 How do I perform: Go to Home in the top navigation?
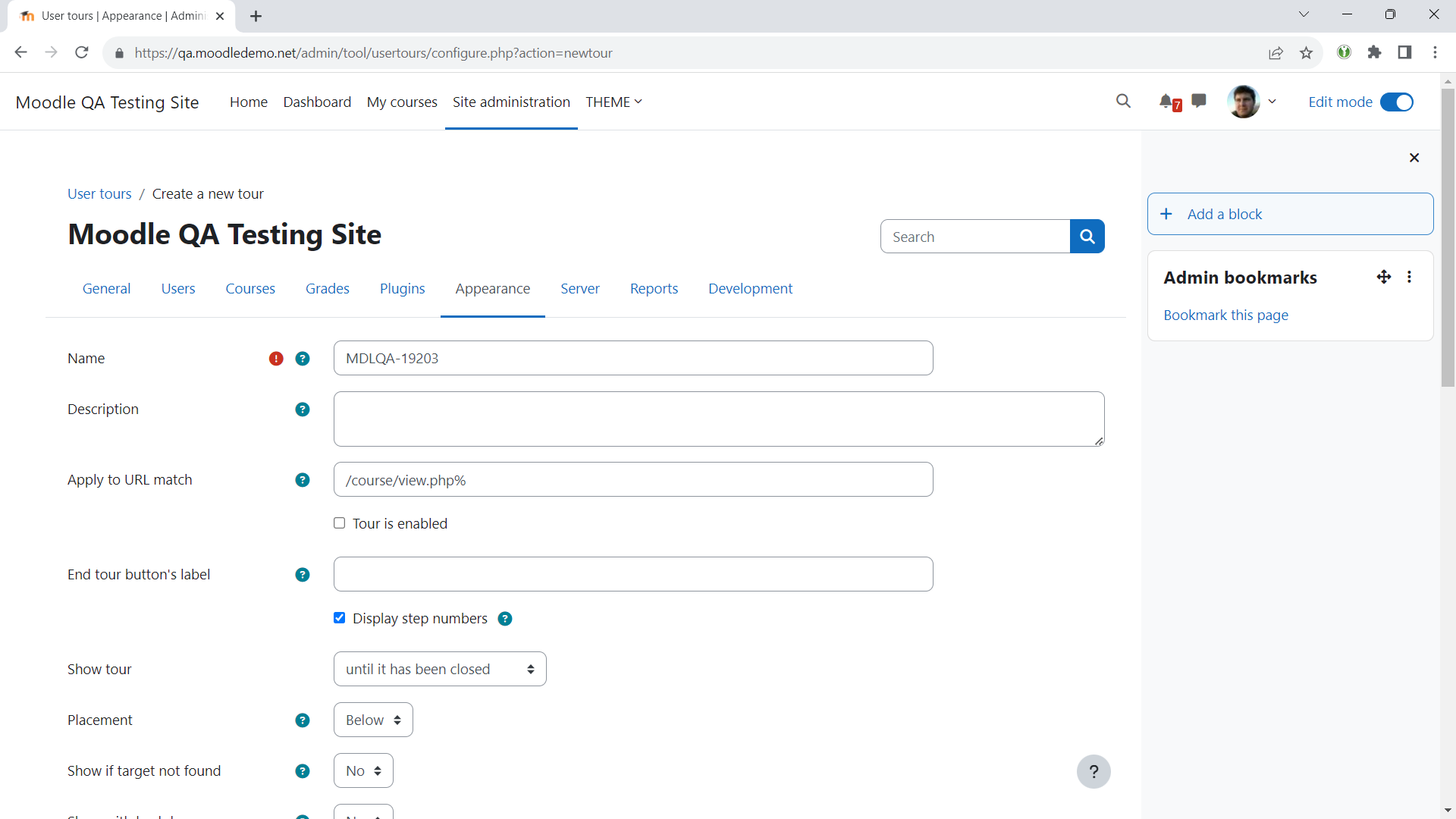(x=249, y=102)
